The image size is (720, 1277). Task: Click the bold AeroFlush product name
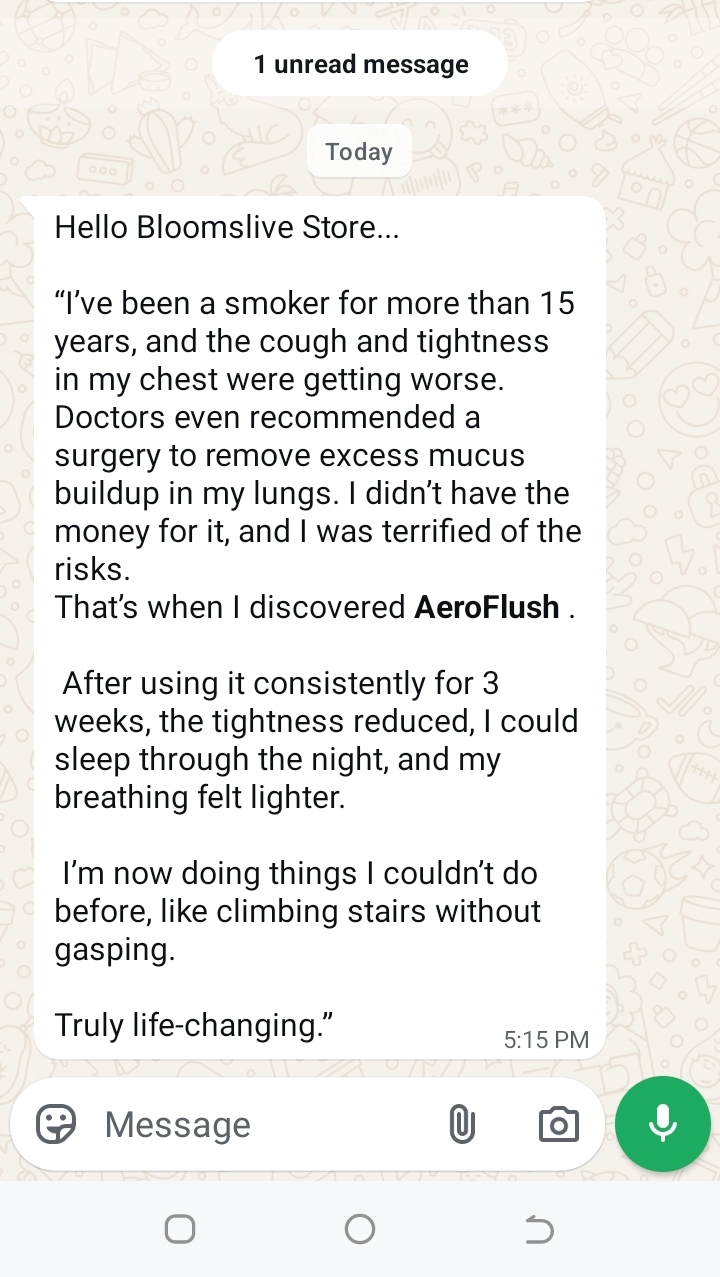click(x=487, y=607)
